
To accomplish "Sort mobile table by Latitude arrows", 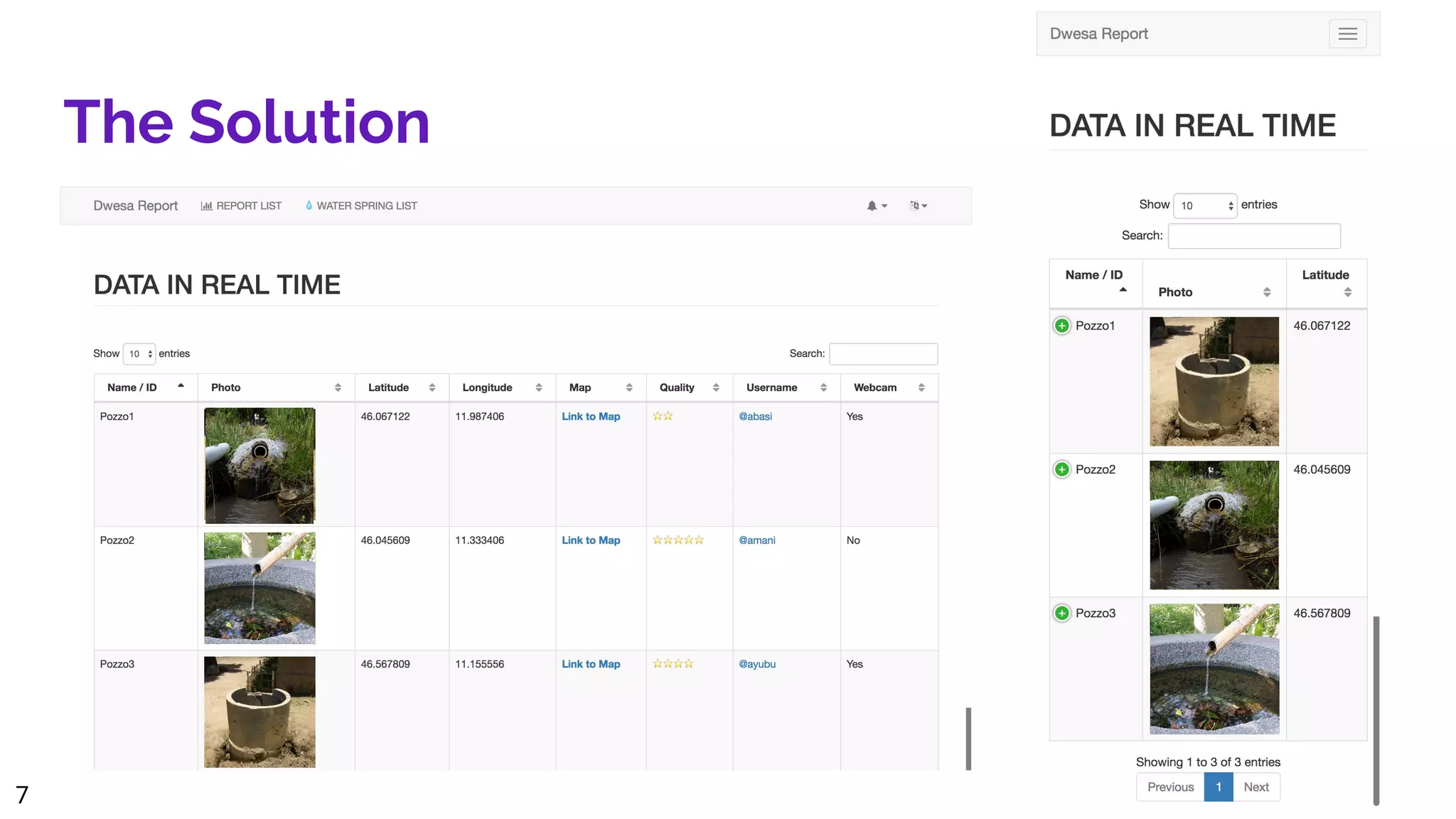I will (1347, 292).
